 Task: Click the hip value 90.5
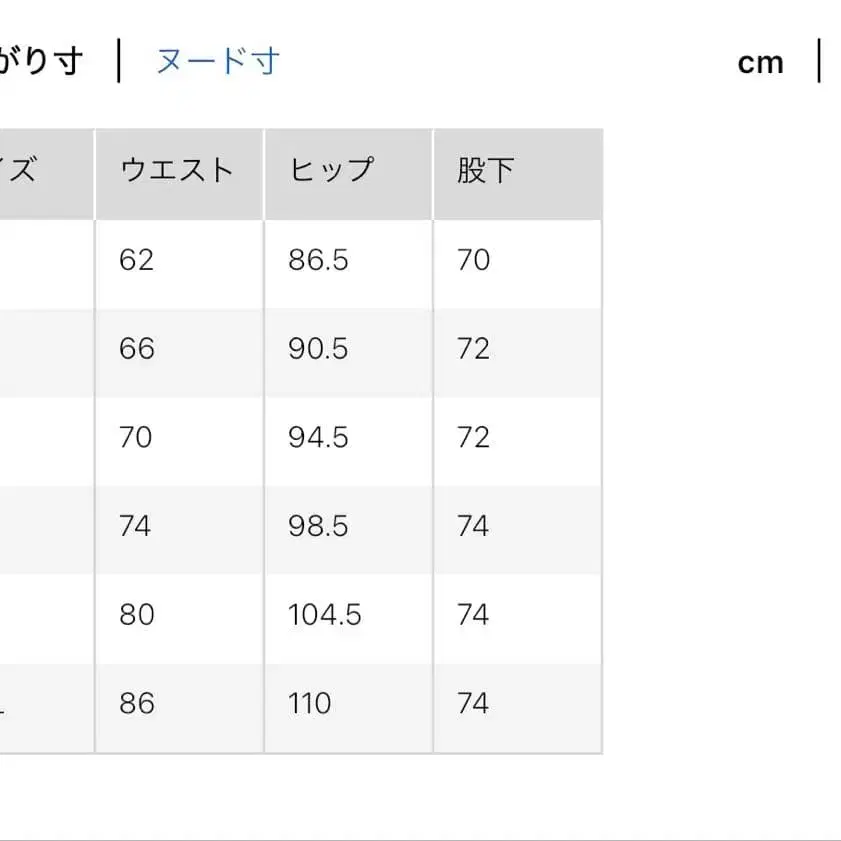pos(316,349)
